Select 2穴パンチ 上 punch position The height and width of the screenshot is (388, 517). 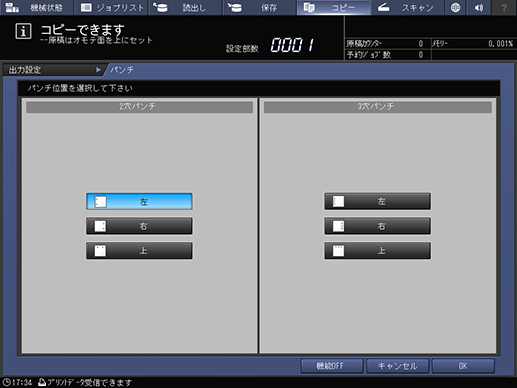click(x=139, y=251)
